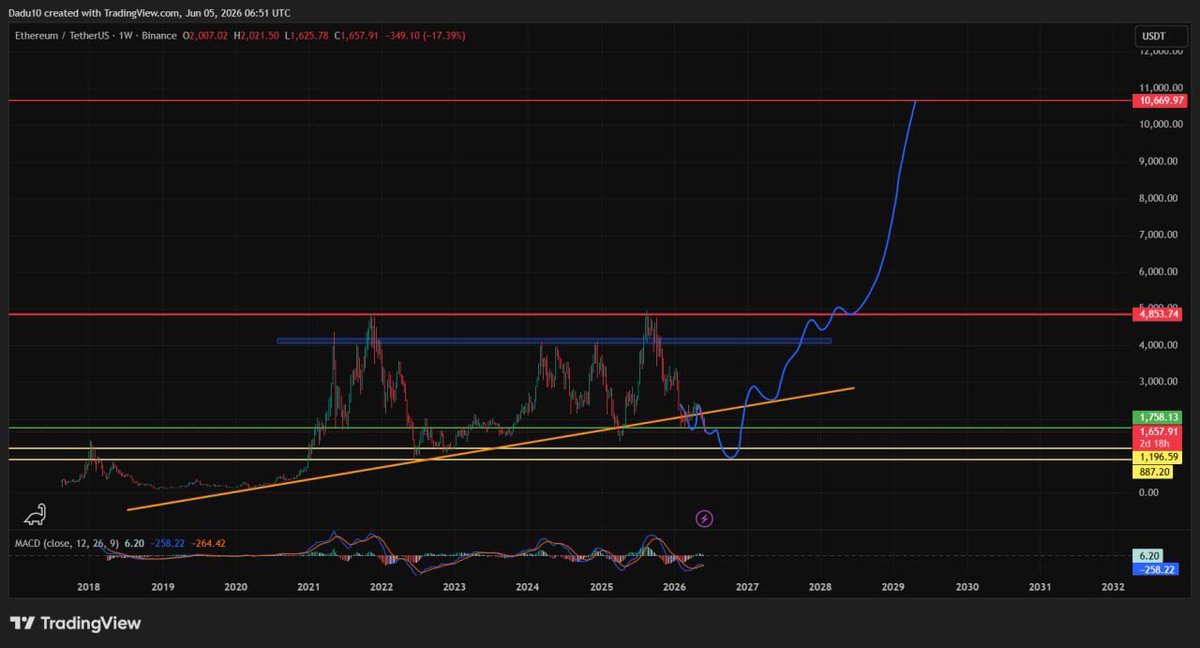This screenshot has height=648, width=1200.
Task: Click the MACD (close, 12, 26, 9) indicator label
Action: tap(67, 543)
